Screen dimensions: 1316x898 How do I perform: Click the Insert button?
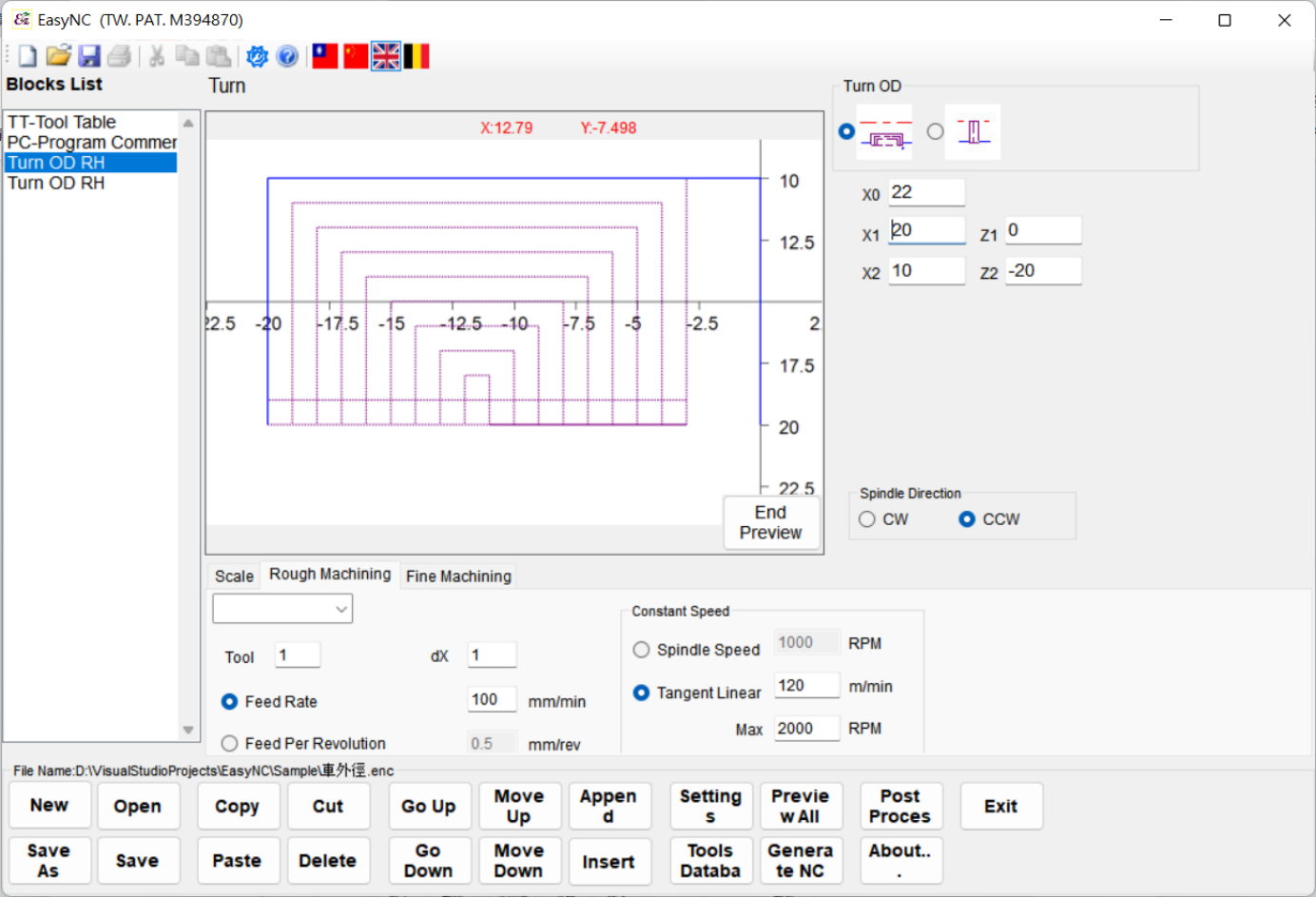coord(609,861)
